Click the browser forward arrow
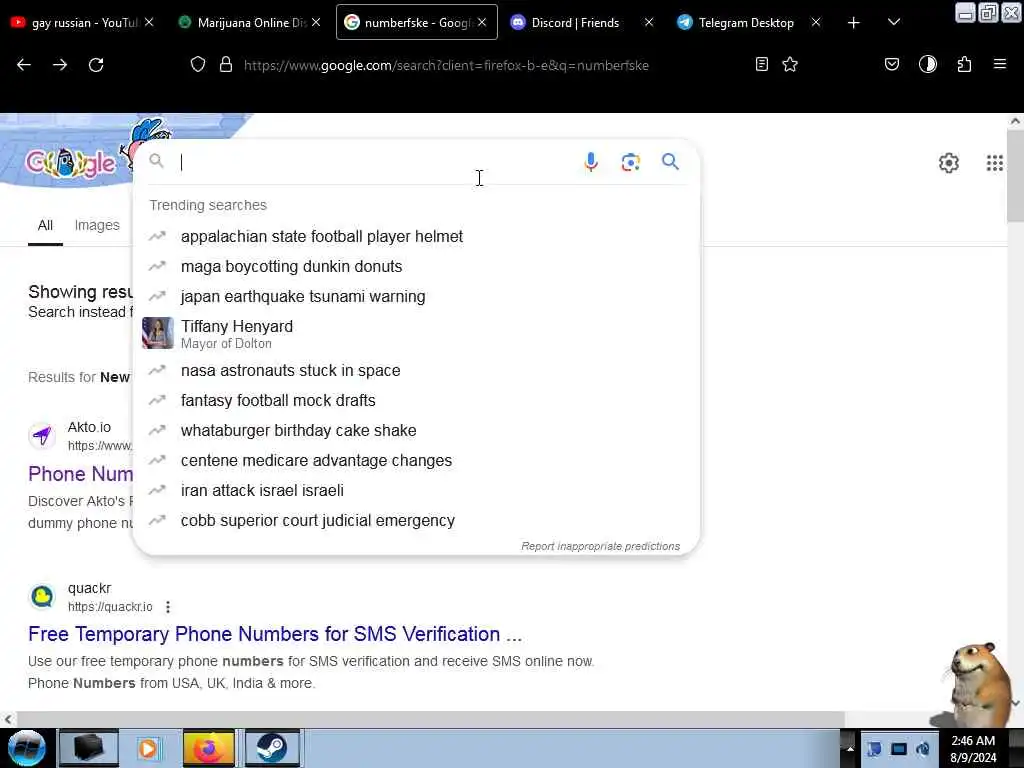 pos(60,65)
